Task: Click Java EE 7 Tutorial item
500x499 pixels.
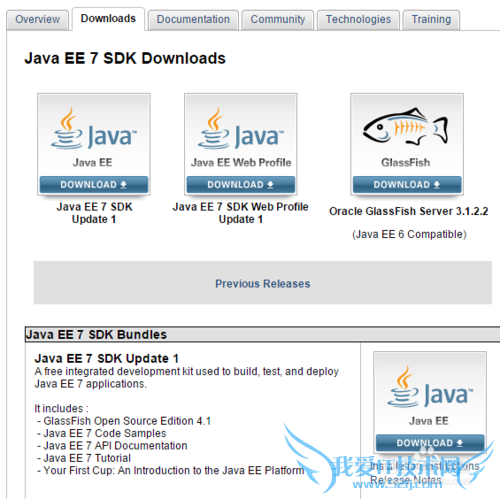Action: 87,458
